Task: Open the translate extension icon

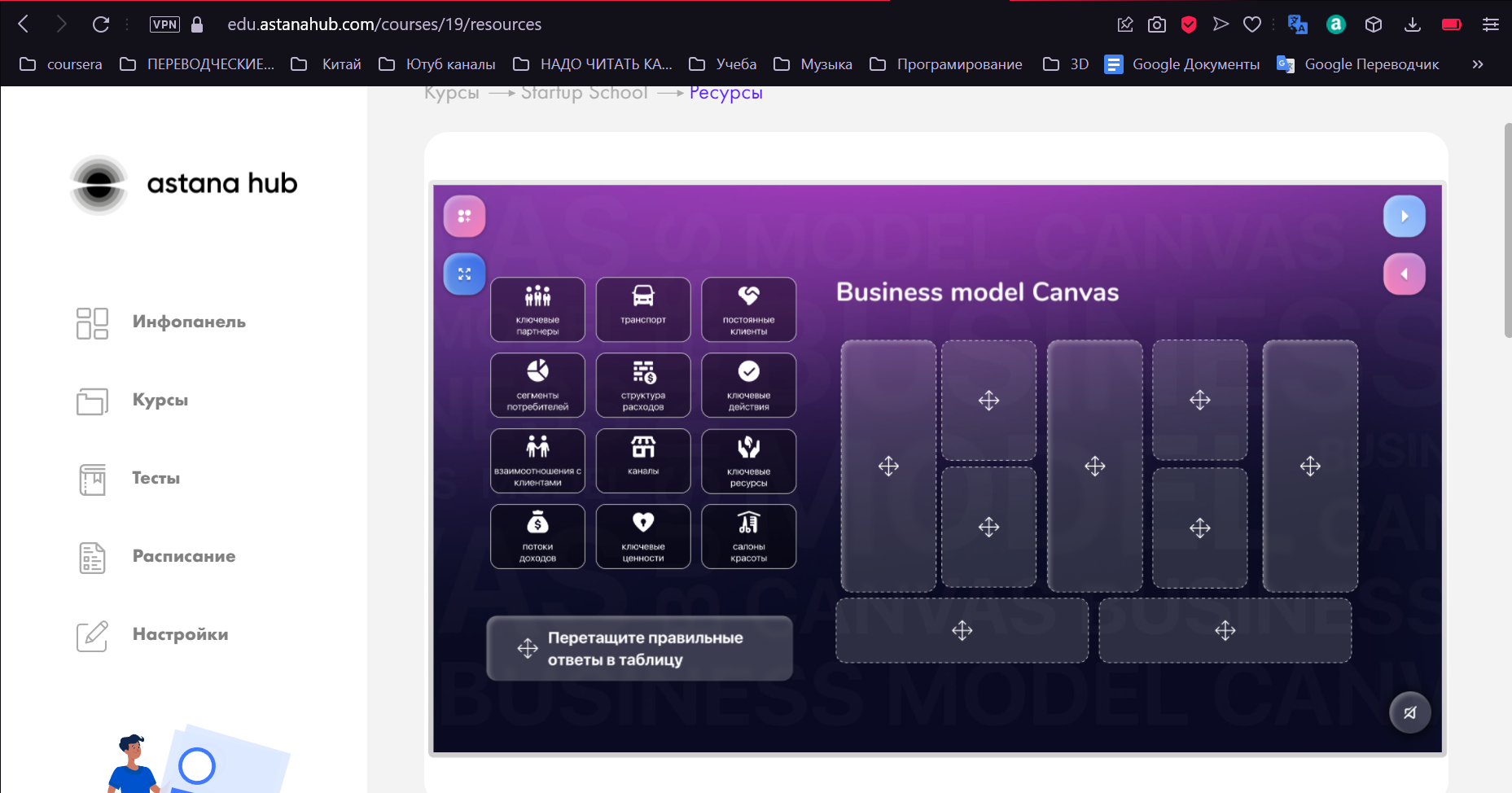Action: point(1297,24)
